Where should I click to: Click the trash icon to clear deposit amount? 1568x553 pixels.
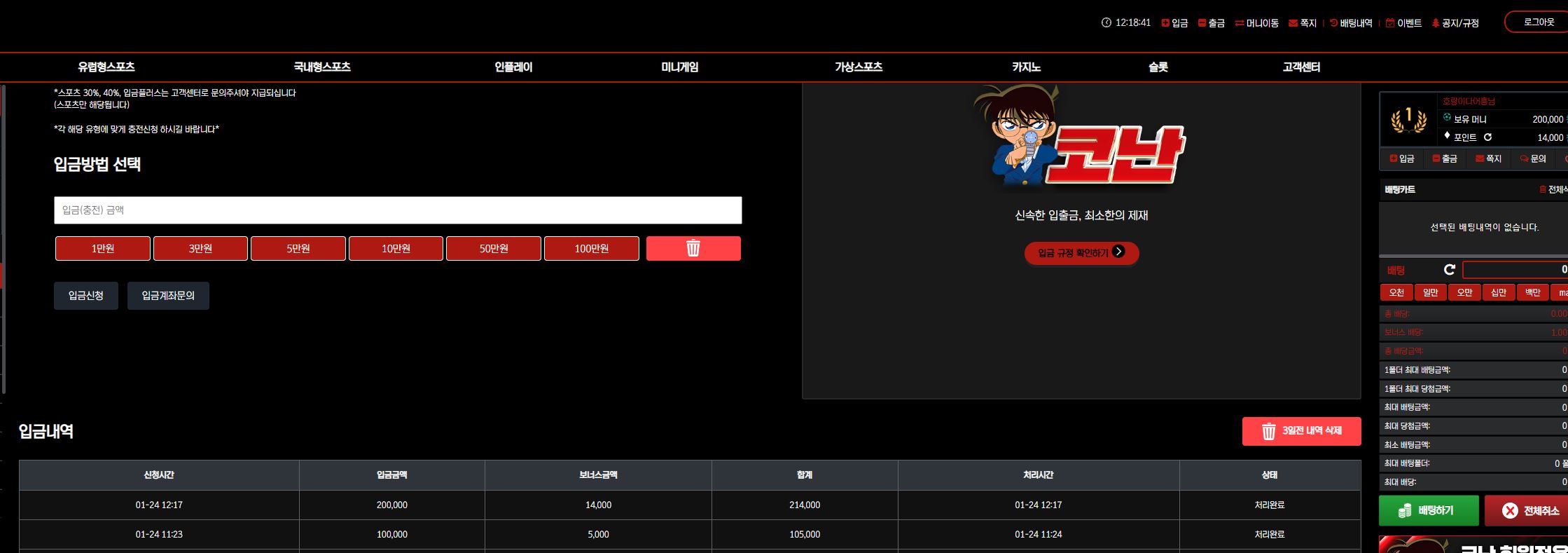pos(693,248)
